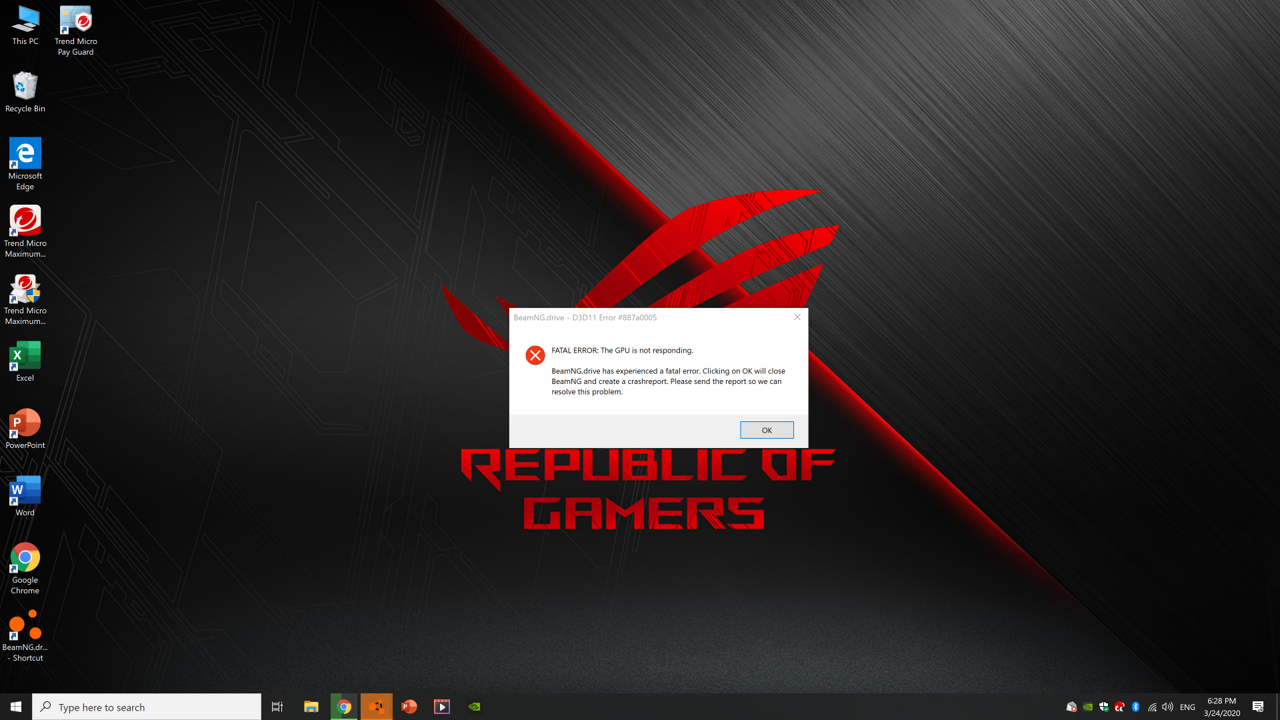Click the dialog title 'BeamNG.drive - D3D11 Error #887a0005'
The image size is (1280, 720).
(x=585, y=318)
